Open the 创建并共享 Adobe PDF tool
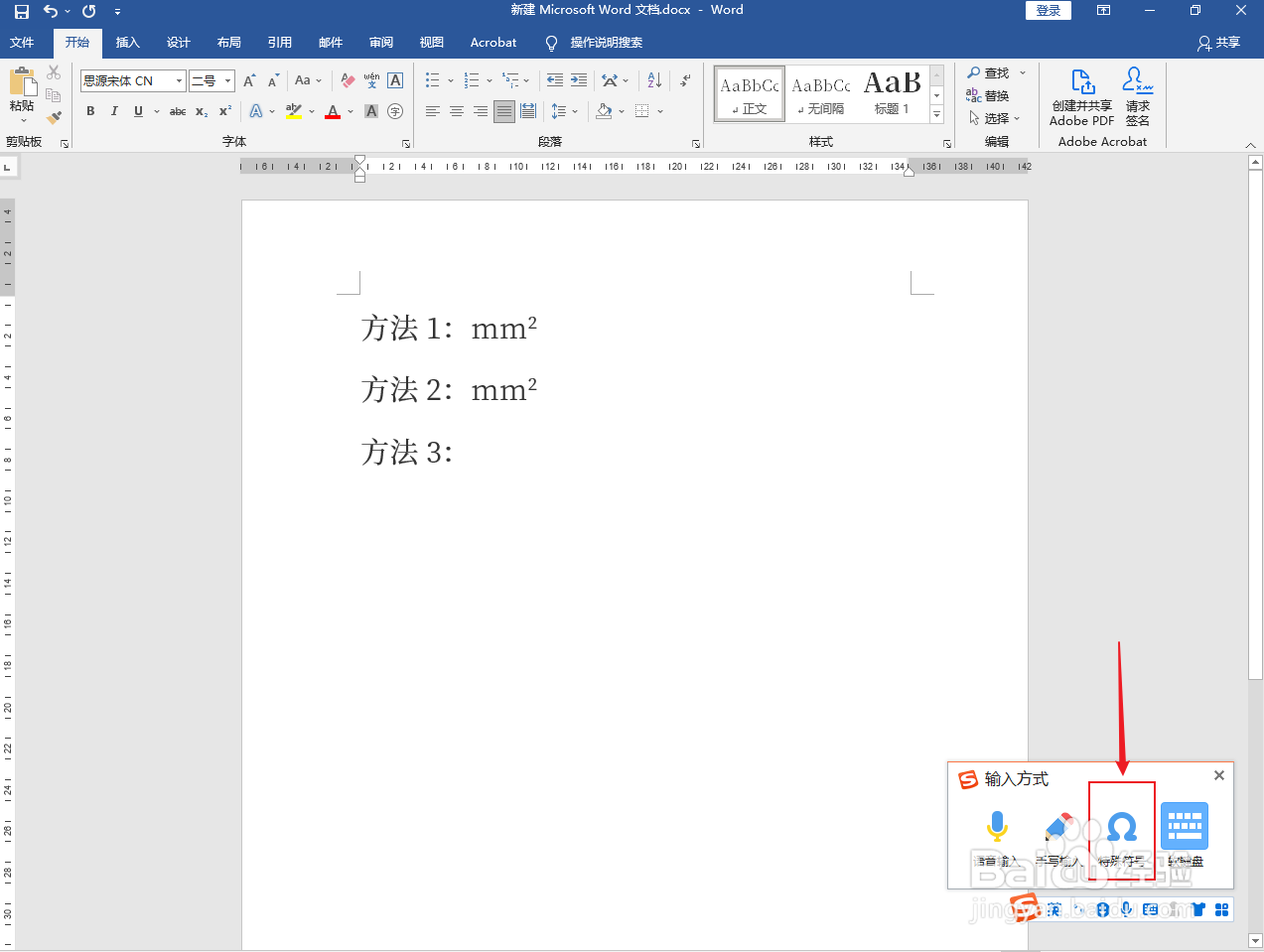This screenshot has width=1264, height=952. 1079,96
